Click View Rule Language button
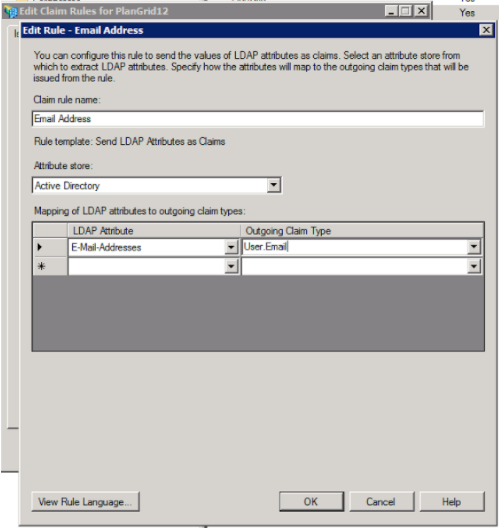501x529 pixels. click(x=85, y=502)
